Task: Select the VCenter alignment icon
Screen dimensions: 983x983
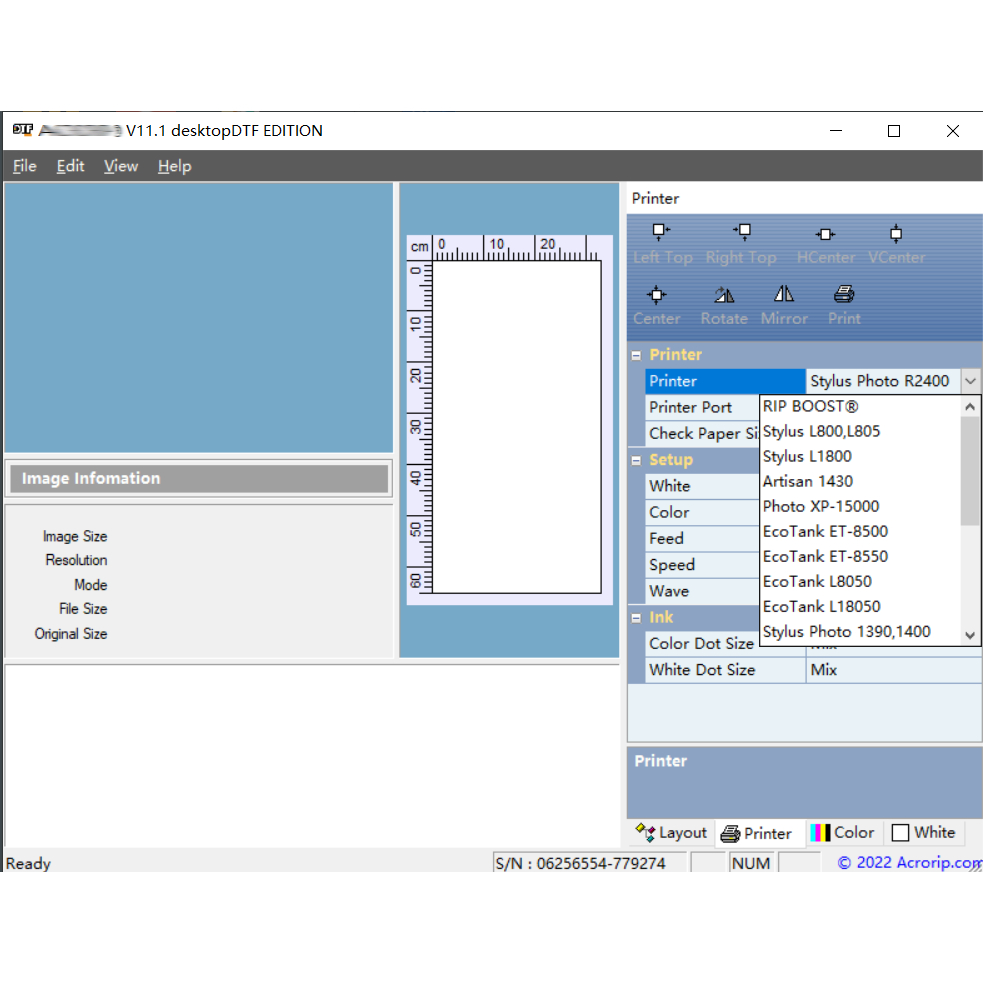Action: click(896, 234)
